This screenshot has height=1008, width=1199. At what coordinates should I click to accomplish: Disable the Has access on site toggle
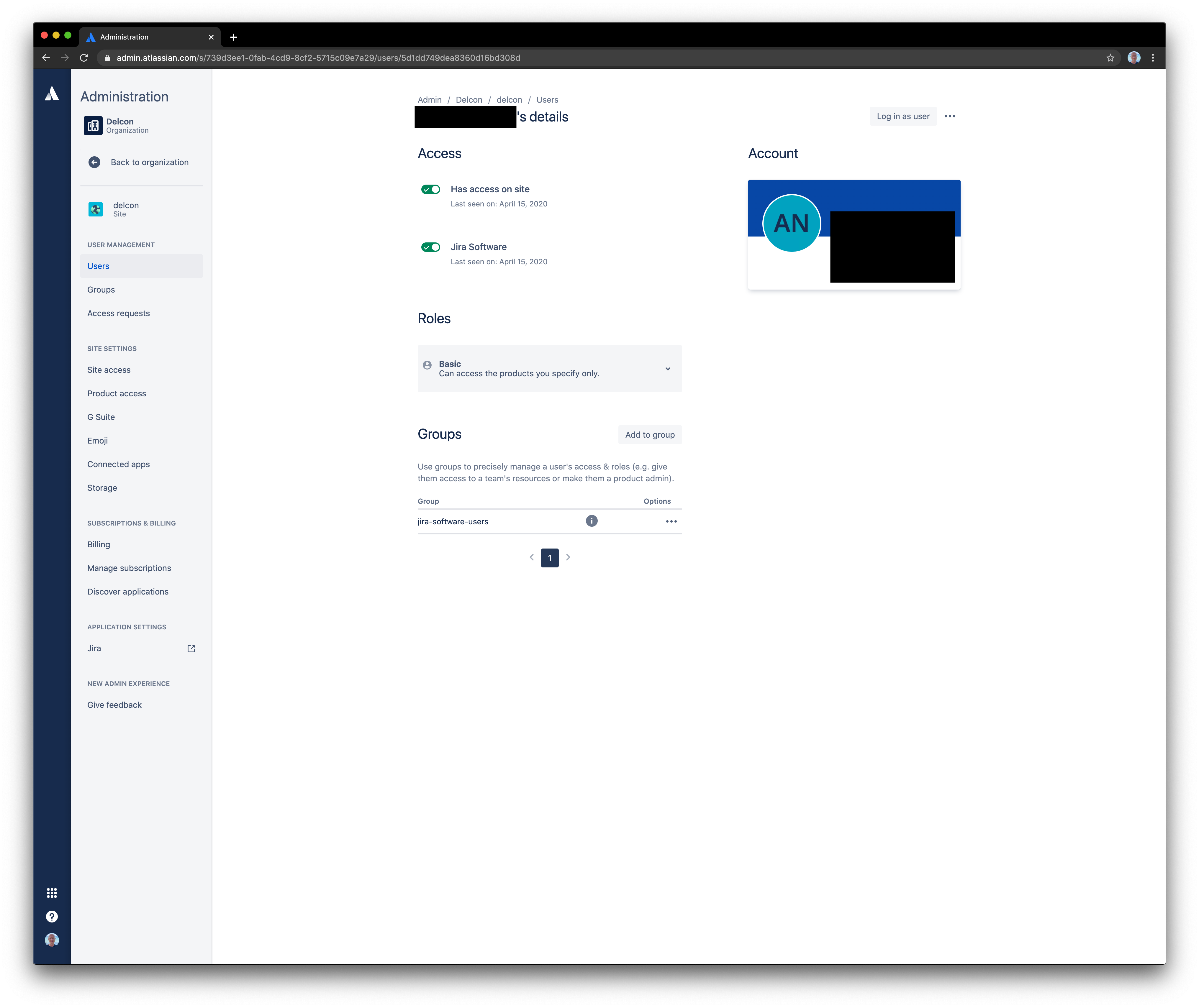(x=430, y=189)
